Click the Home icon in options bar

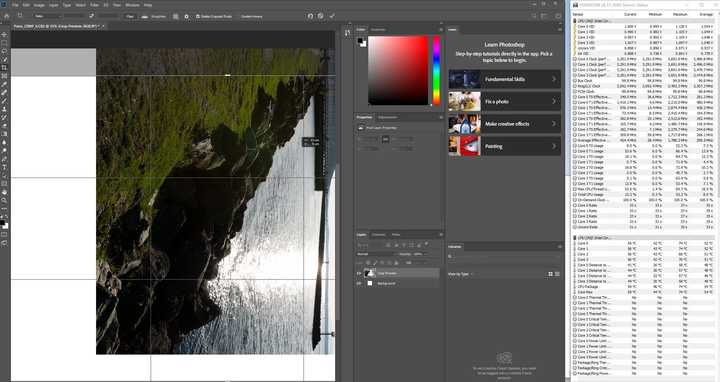(x=6, y=16)
